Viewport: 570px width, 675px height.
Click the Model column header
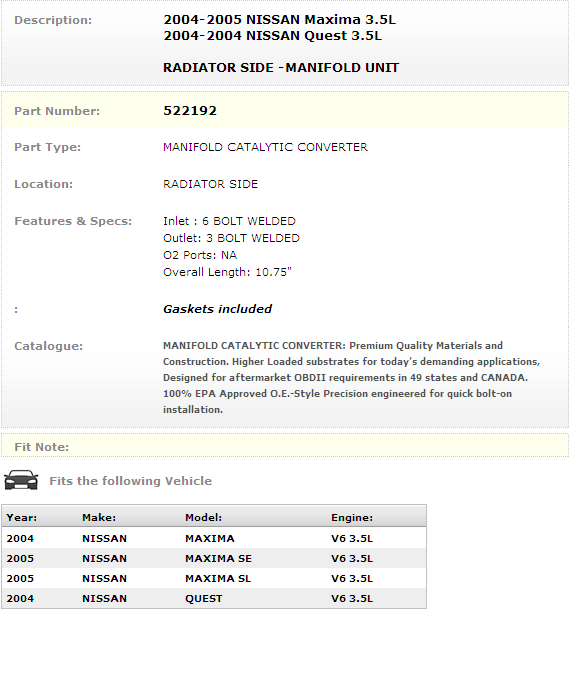tap(203, 517)
